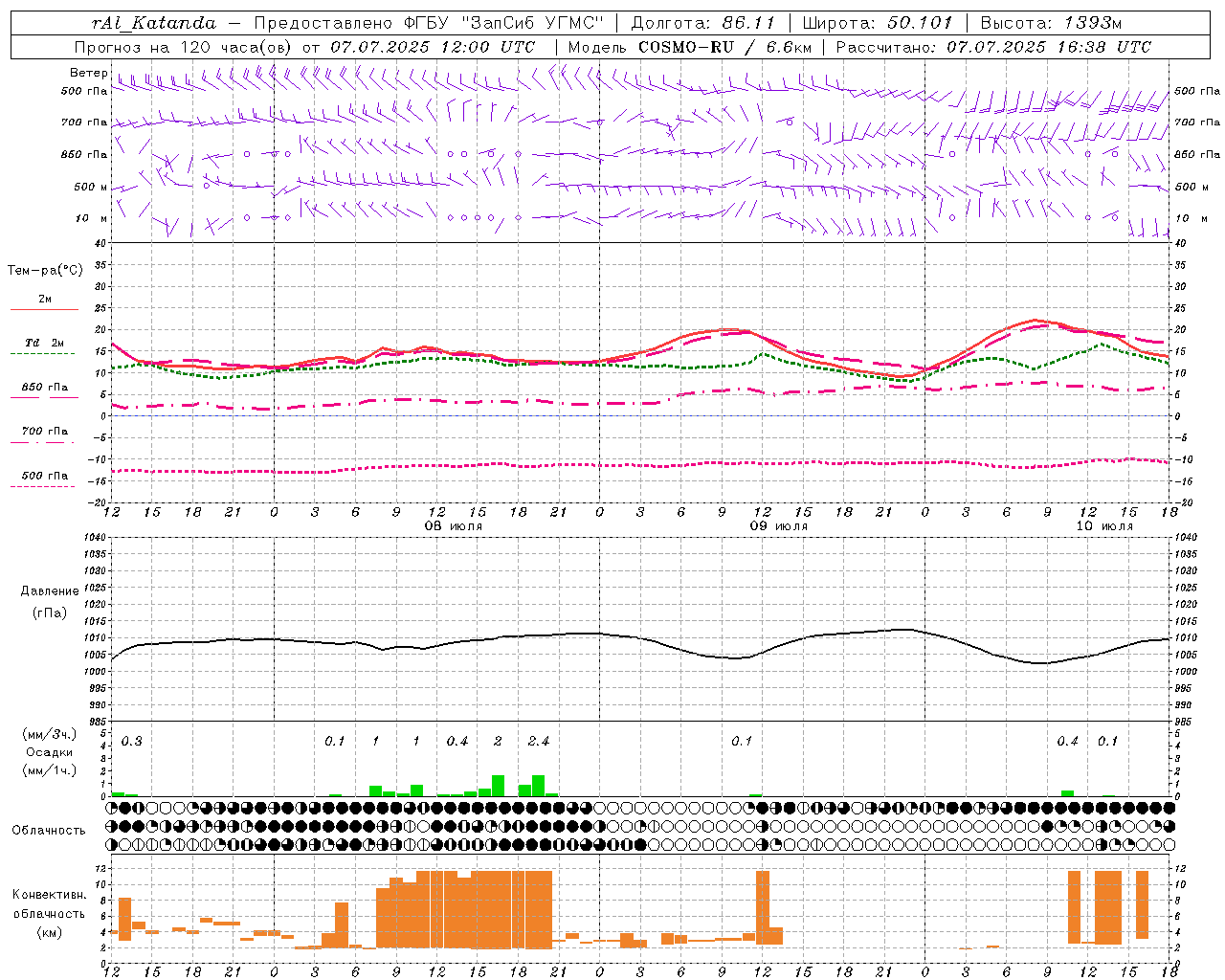Click the Тем-ра(°C) temperature panel label

pos(45,271)
